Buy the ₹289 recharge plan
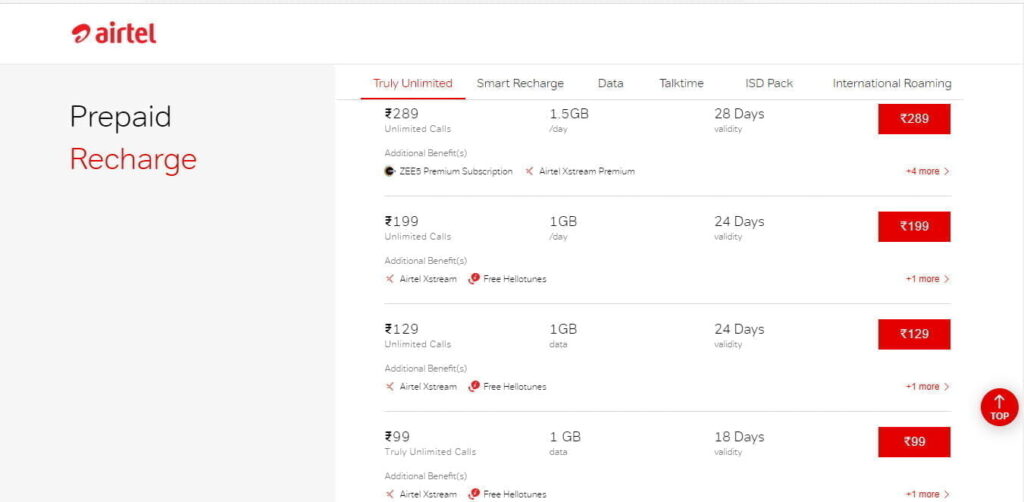Image resolution: width=1024 pixels, height=502 pixels. pyautogui.click(x=914, y=119)
